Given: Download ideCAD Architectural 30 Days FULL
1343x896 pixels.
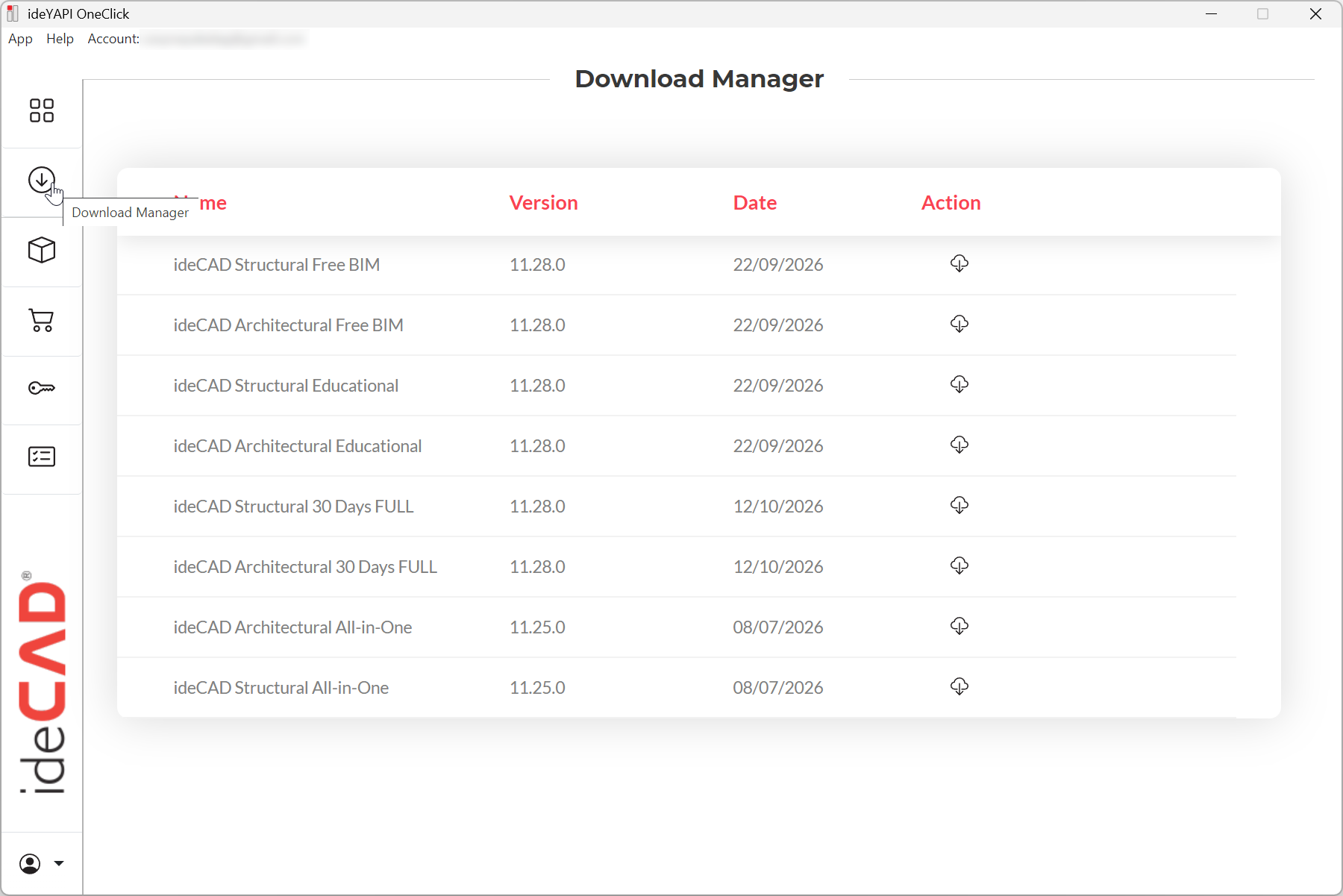Looking at the screenshot, I should [x=959, y=566].
